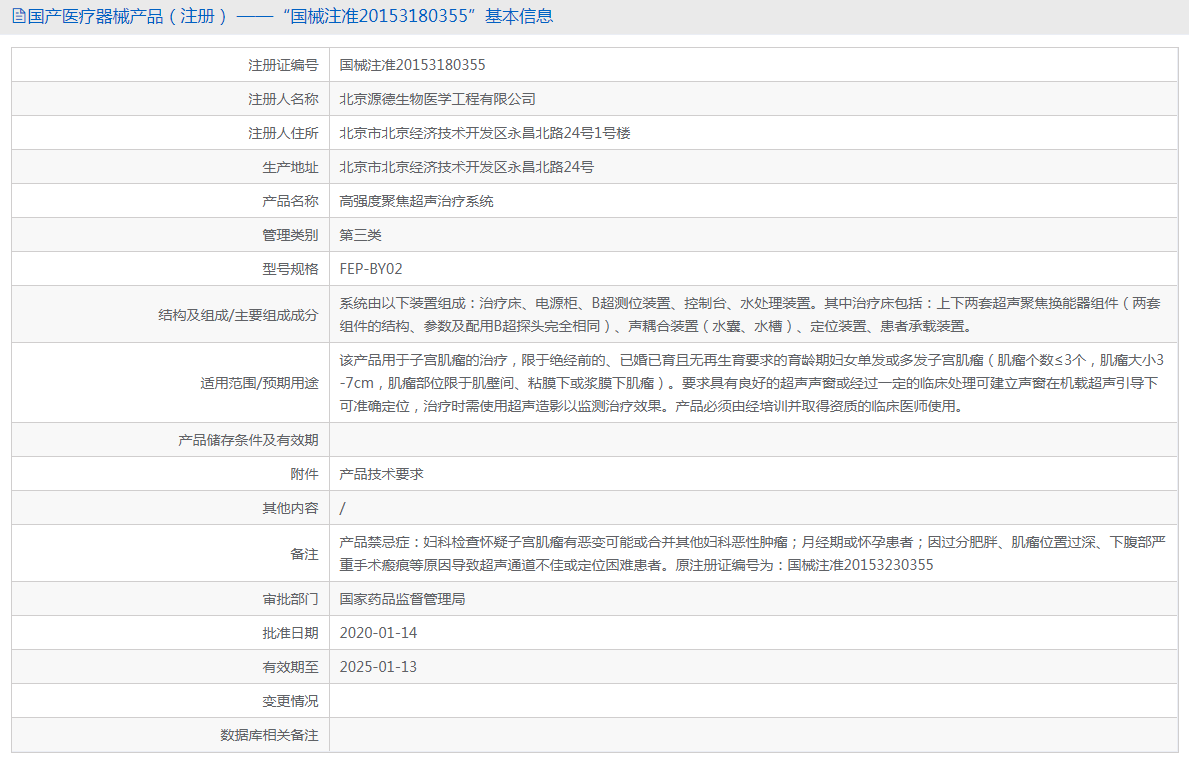Click the 有效期至 label
The height and width of the screenshot is (760, 1189).
[x=290, y=667]
